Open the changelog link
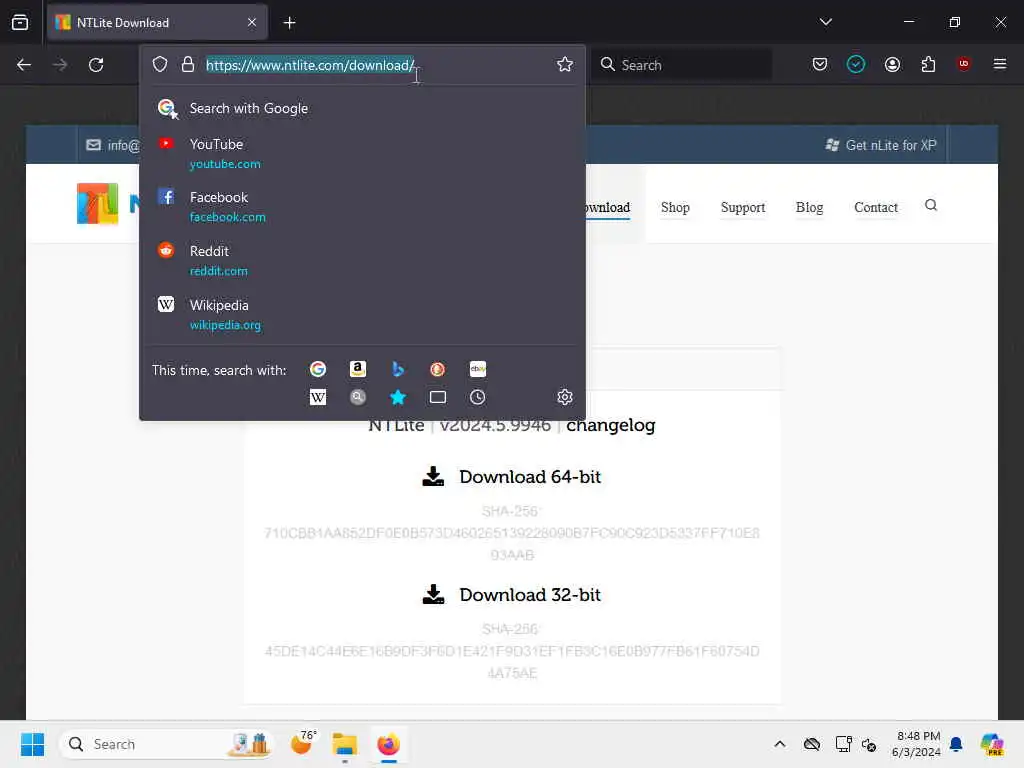Screen dimensions: 1024x768 pyautogui.click(x=611, y=425)
